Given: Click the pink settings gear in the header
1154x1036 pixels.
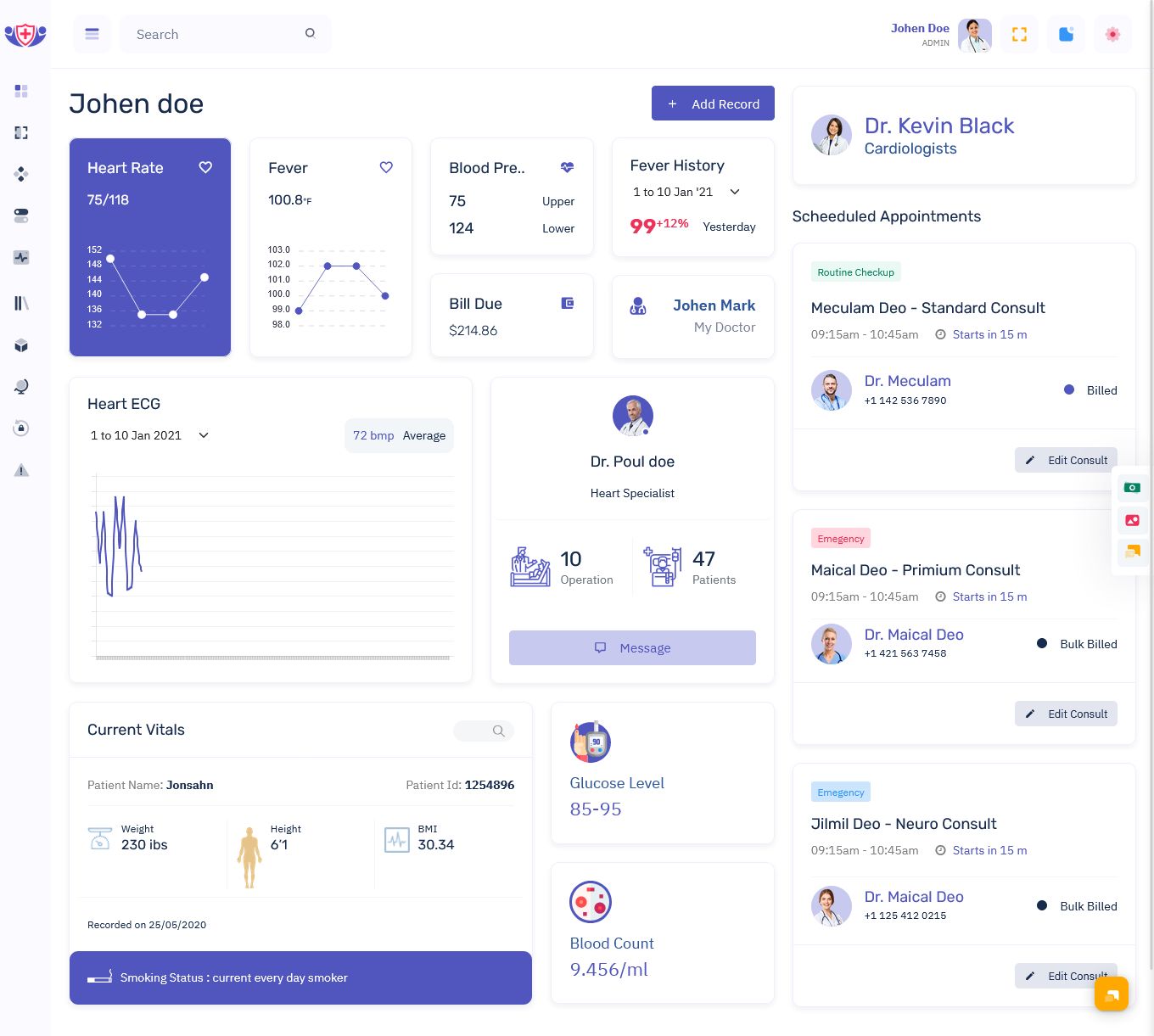Looking at the screenshot, I should (x=1112, y=34).
